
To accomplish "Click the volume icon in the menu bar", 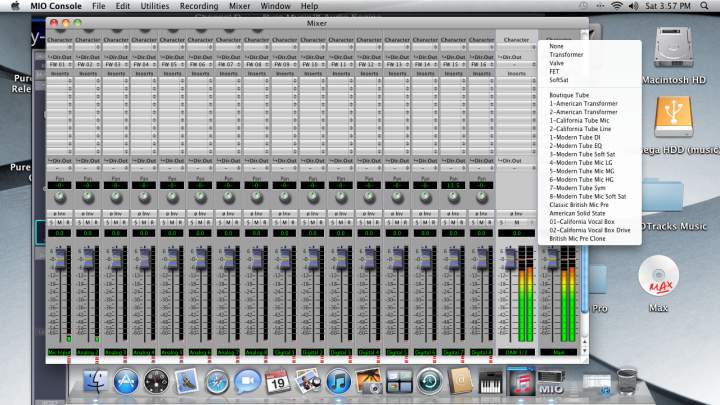I will click(634, 6).
